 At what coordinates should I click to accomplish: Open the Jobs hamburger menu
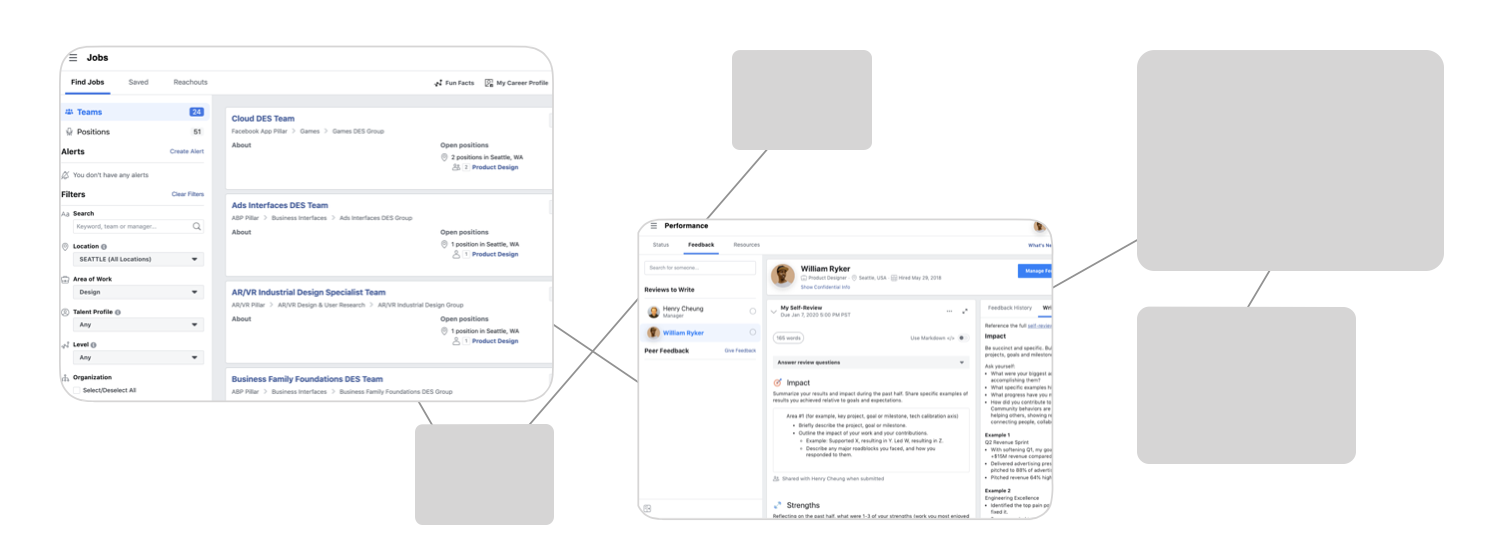(73, 58)
